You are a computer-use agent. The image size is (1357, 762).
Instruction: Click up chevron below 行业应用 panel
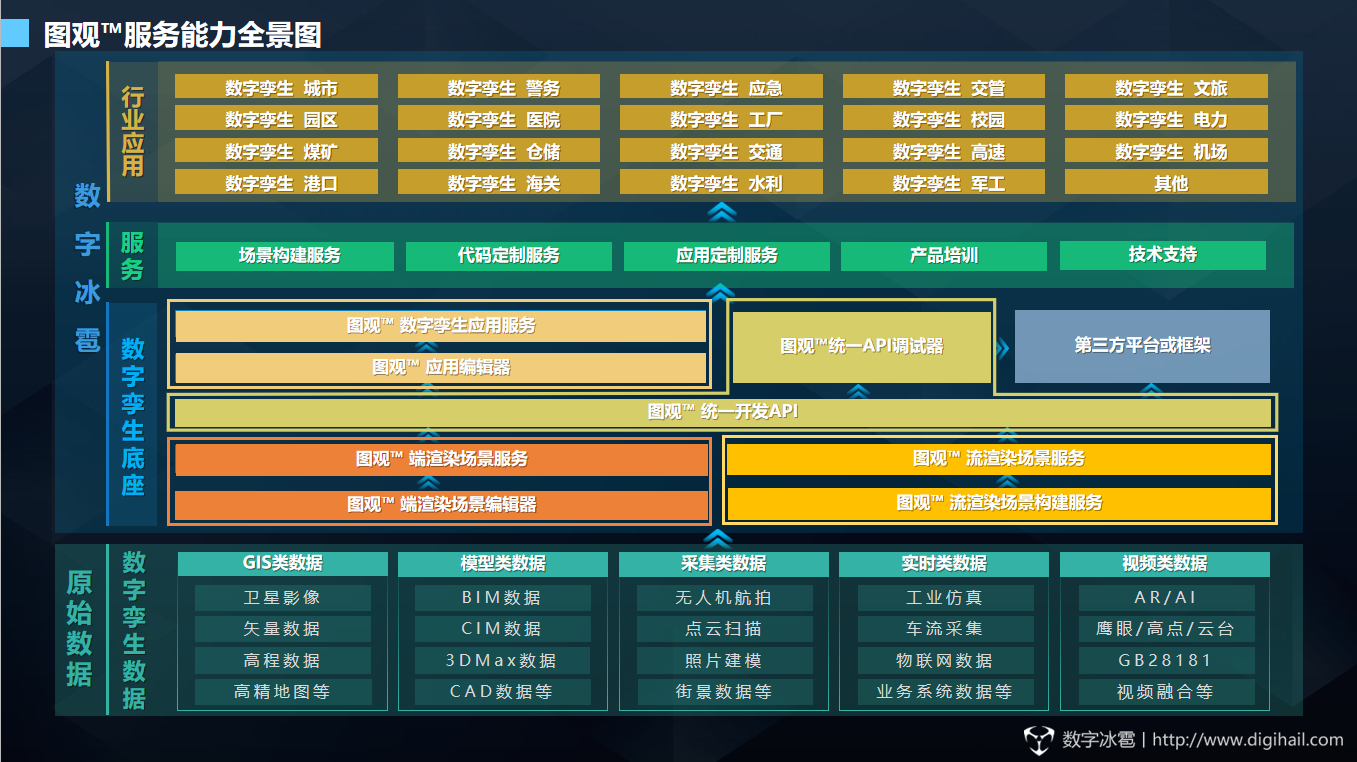[721, 211]
